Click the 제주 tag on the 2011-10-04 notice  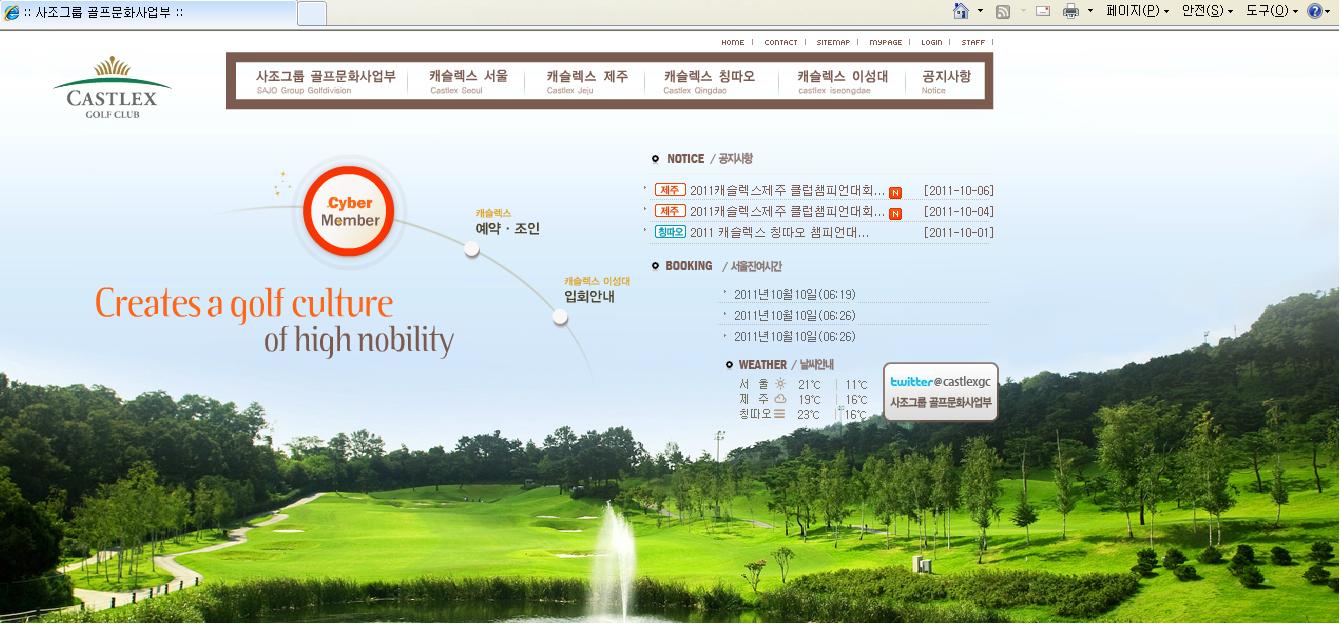pyautogui.click(x=670, y=211)
